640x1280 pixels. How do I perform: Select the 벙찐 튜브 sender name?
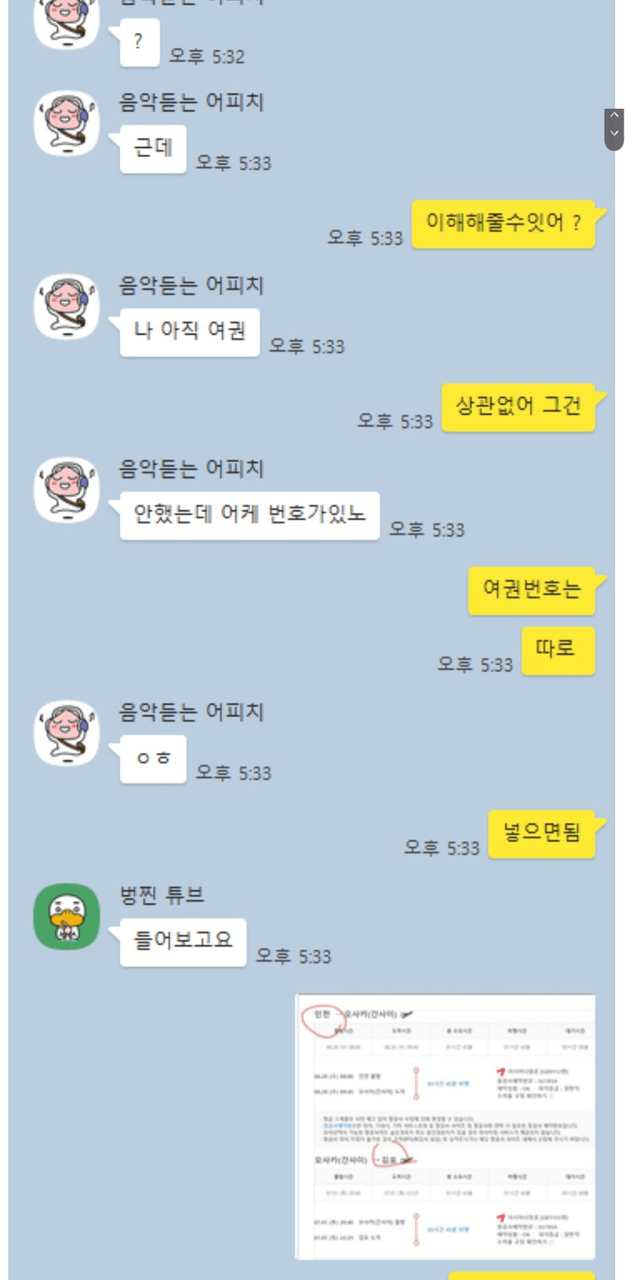[162, 894]
